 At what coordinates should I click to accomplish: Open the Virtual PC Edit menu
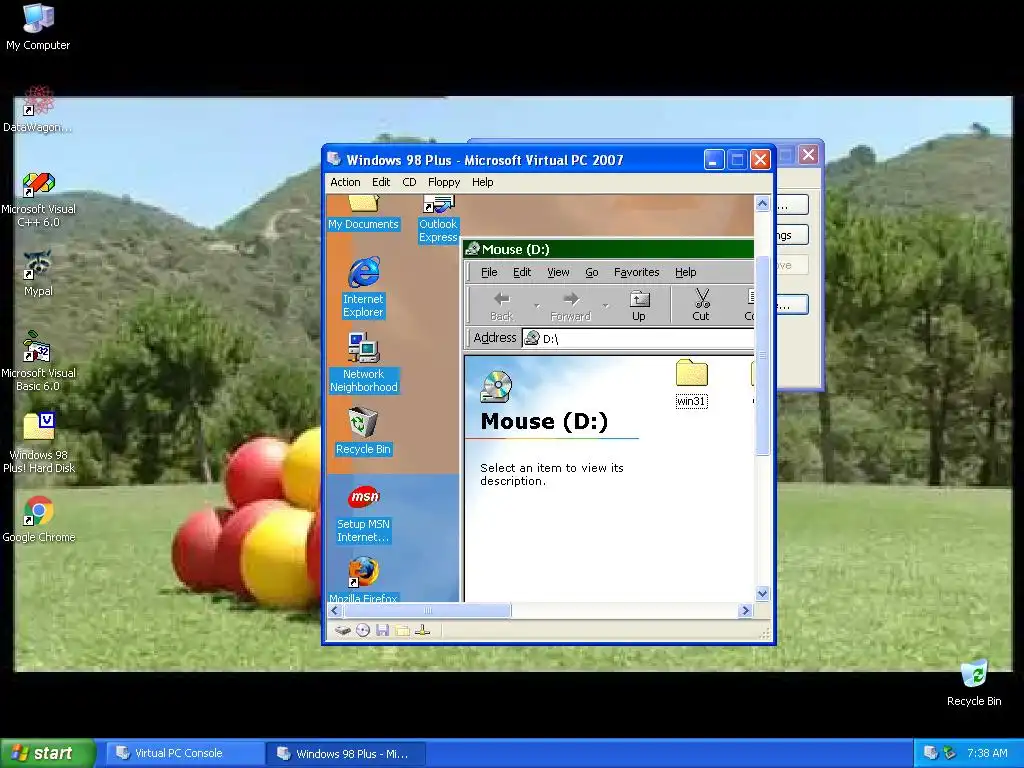click(x=381, y=182)
